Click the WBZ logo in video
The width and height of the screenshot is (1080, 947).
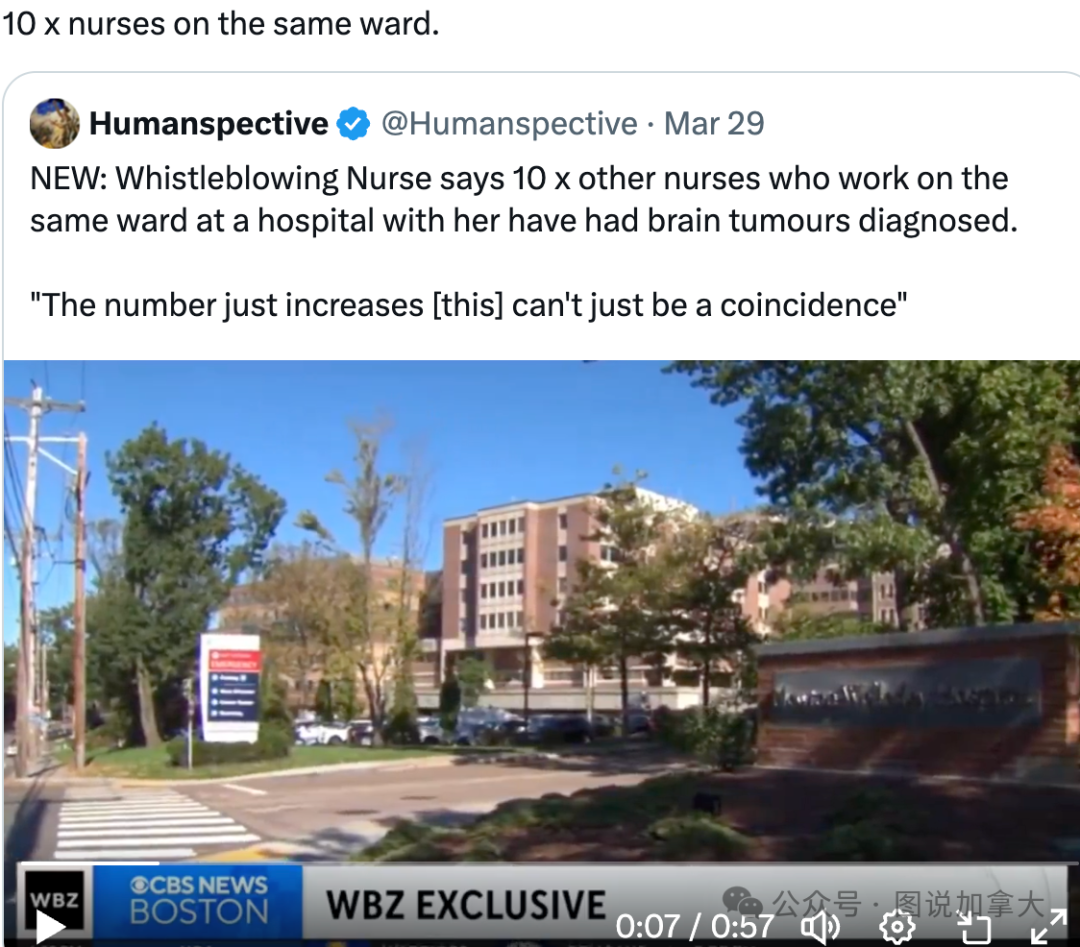click(54, 898)
